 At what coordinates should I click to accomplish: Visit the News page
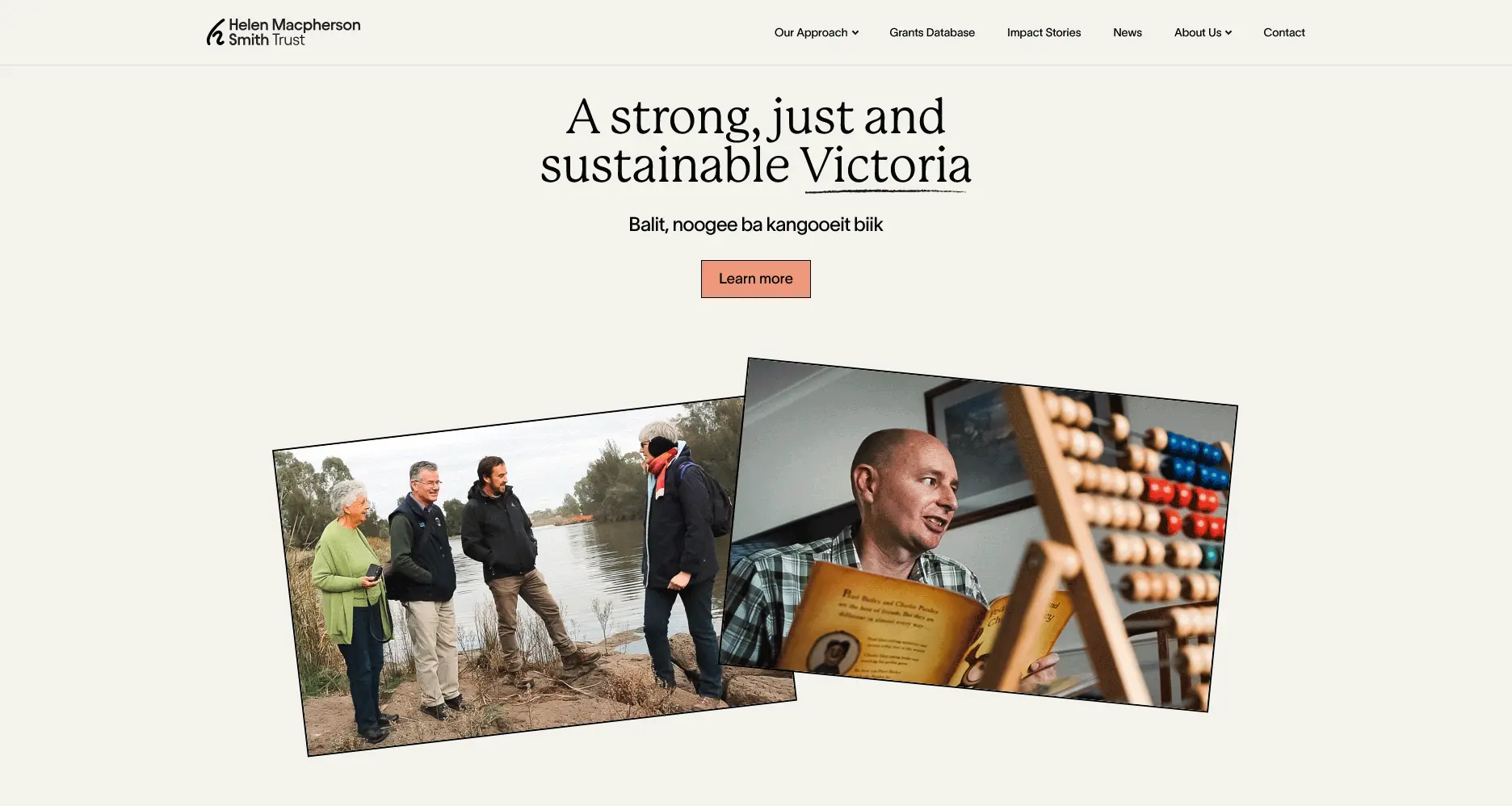1128,32
